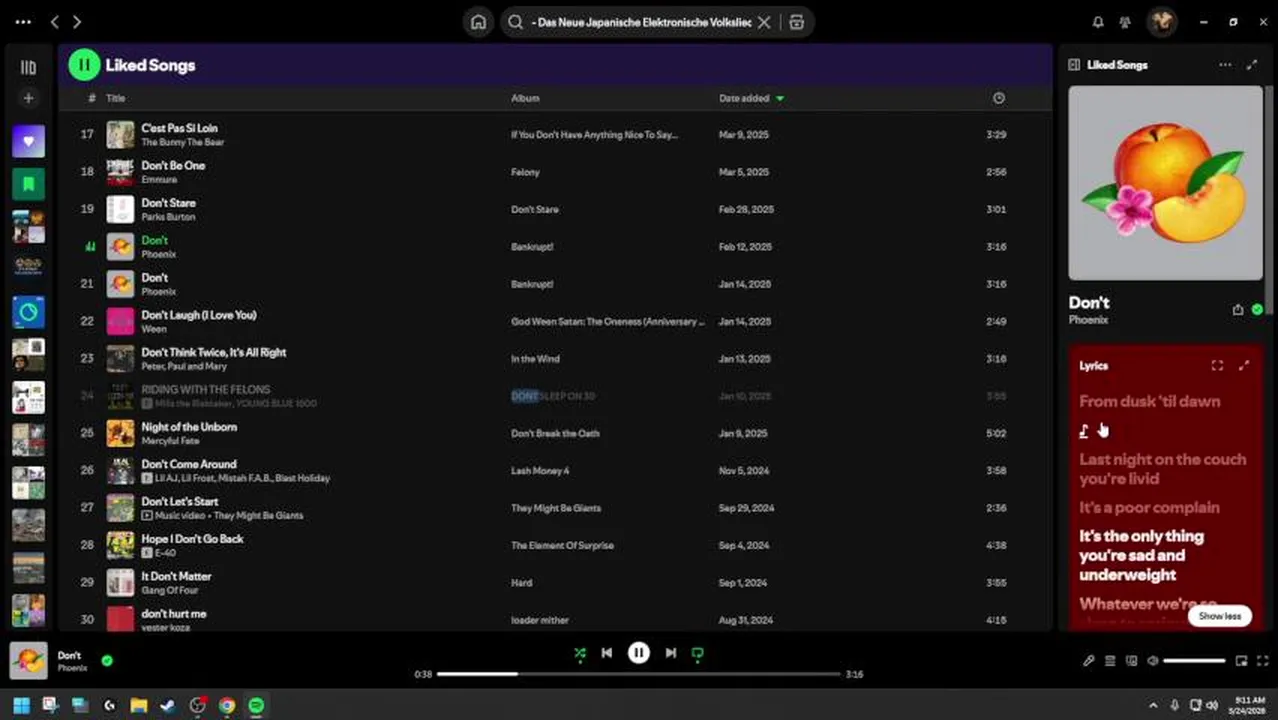The height and width of the screenshot is (720, 1278).
Task: Open Liked Songs purple heart in sidebar
Action: pyautogui.click(x=28, y=141)
